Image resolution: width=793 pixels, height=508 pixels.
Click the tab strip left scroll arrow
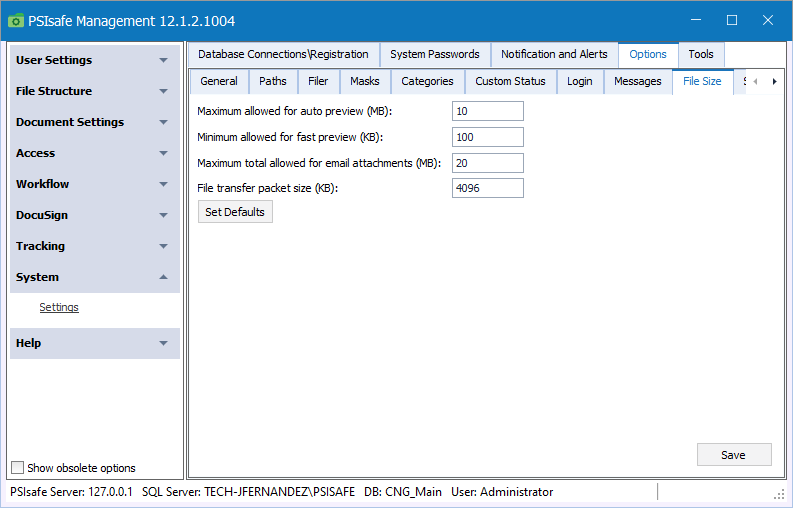(x=755, y=81)
